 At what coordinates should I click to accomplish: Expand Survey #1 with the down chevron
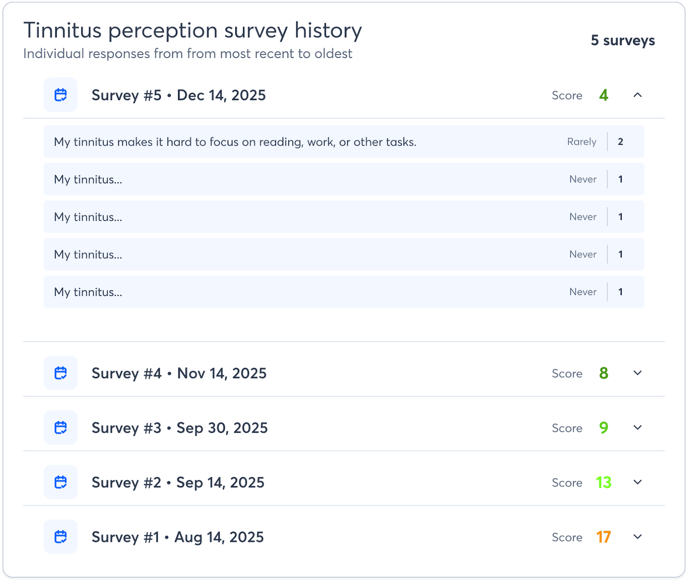(638, 537)
